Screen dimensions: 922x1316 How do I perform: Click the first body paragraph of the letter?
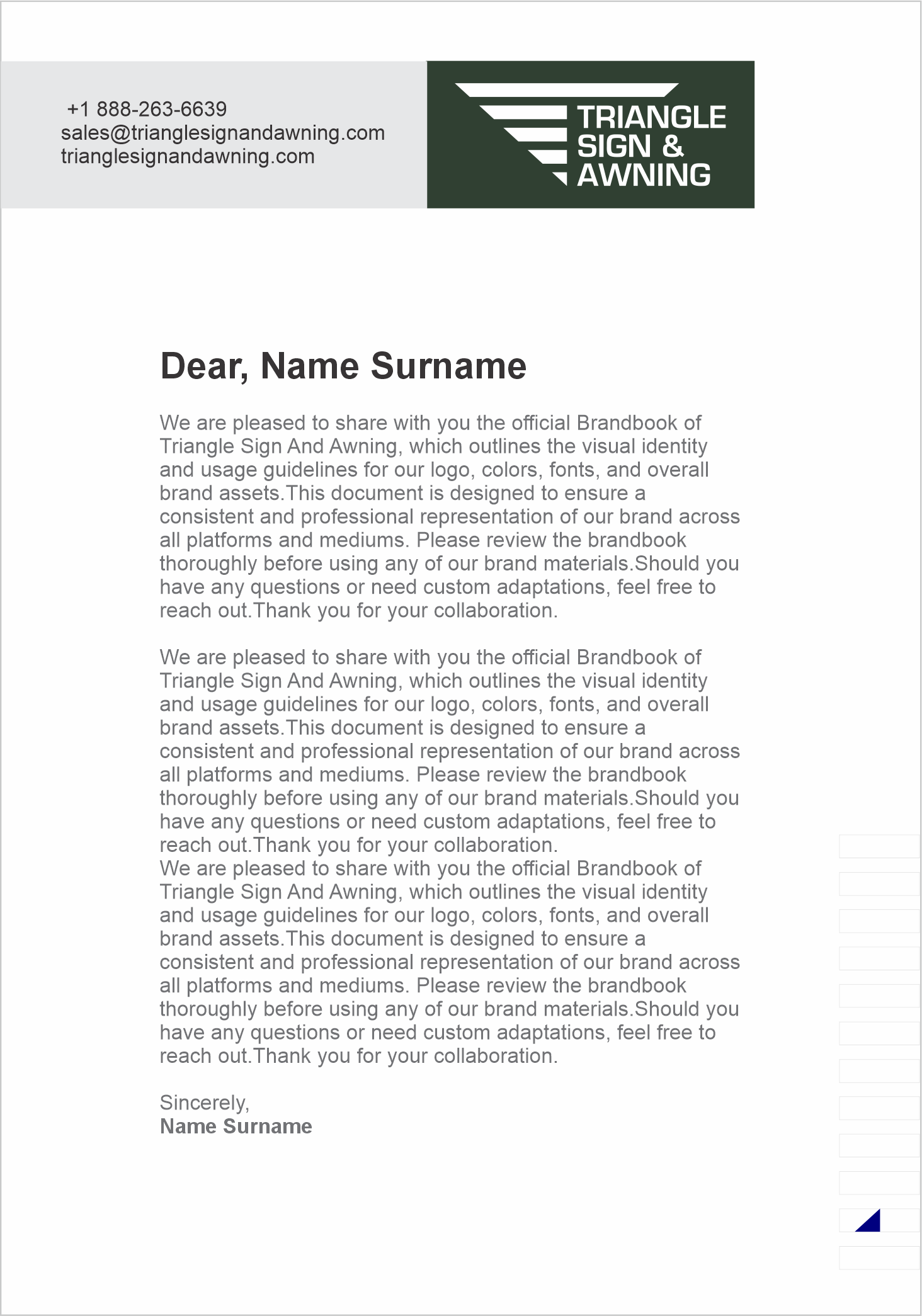[x=450, y=516]
